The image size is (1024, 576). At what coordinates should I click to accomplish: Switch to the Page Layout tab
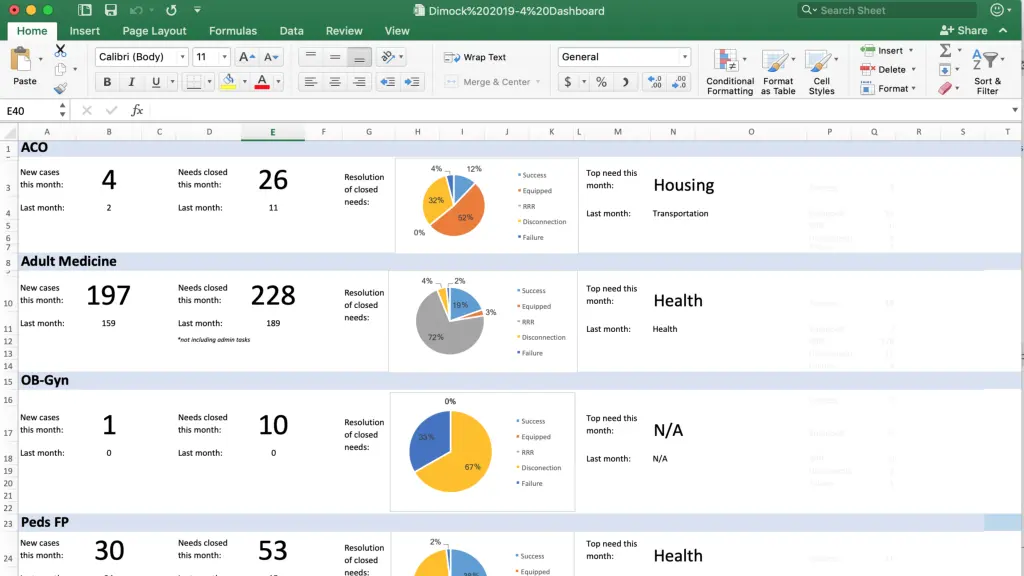coord(154,31)
